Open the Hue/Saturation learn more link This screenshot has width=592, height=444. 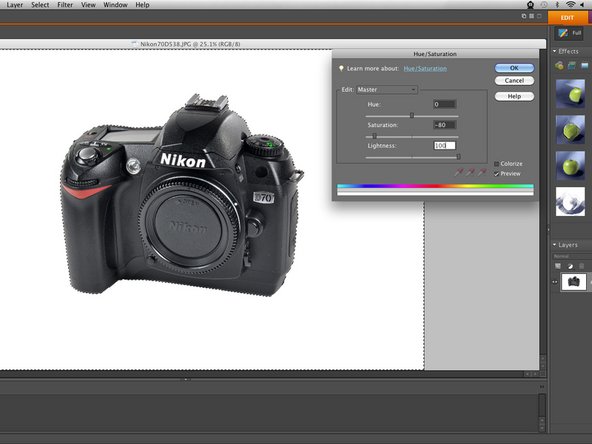tap(425, 68)
